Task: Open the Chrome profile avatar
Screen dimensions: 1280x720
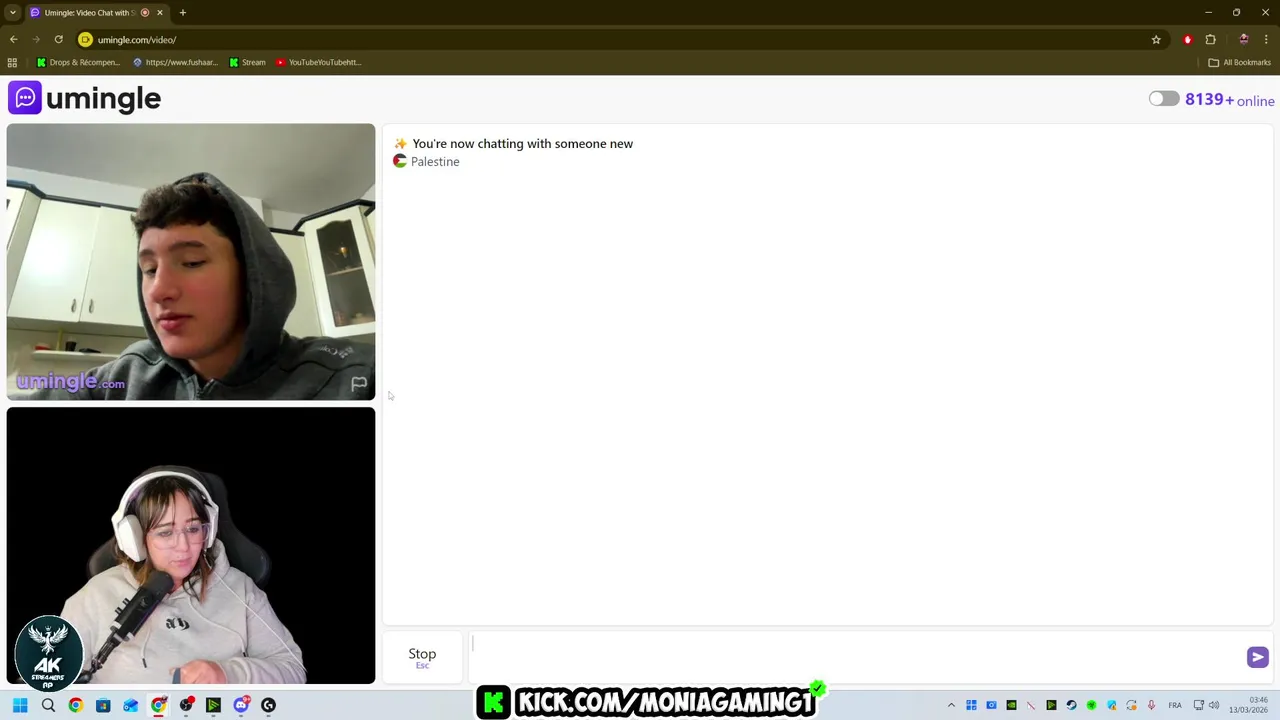Action: tap(1244, 40)
